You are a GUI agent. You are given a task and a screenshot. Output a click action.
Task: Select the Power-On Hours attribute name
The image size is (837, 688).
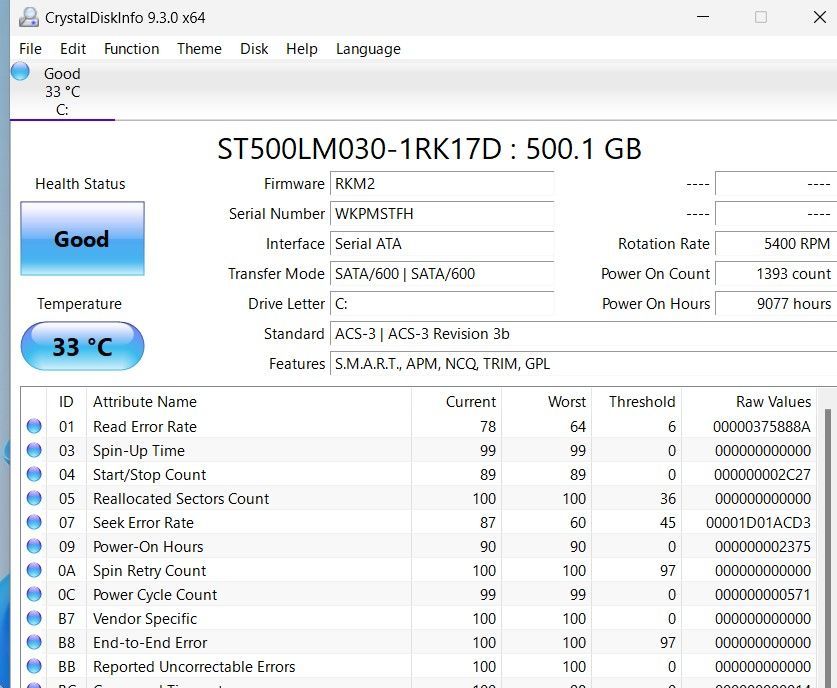pyautogui.click(x=148, y=547)
